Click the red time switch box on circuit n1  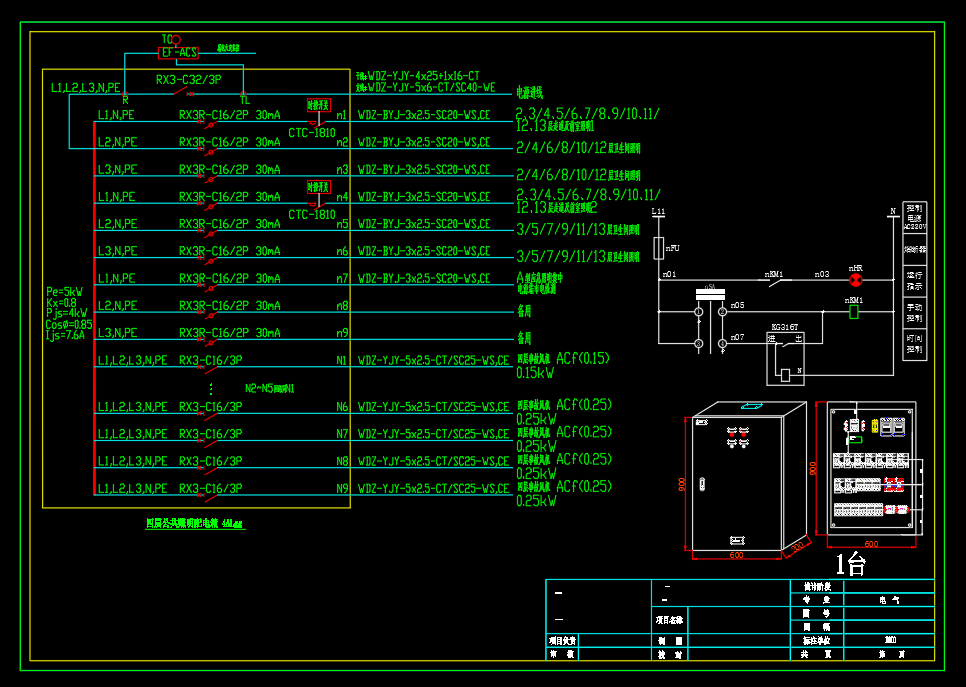point(319,105)
